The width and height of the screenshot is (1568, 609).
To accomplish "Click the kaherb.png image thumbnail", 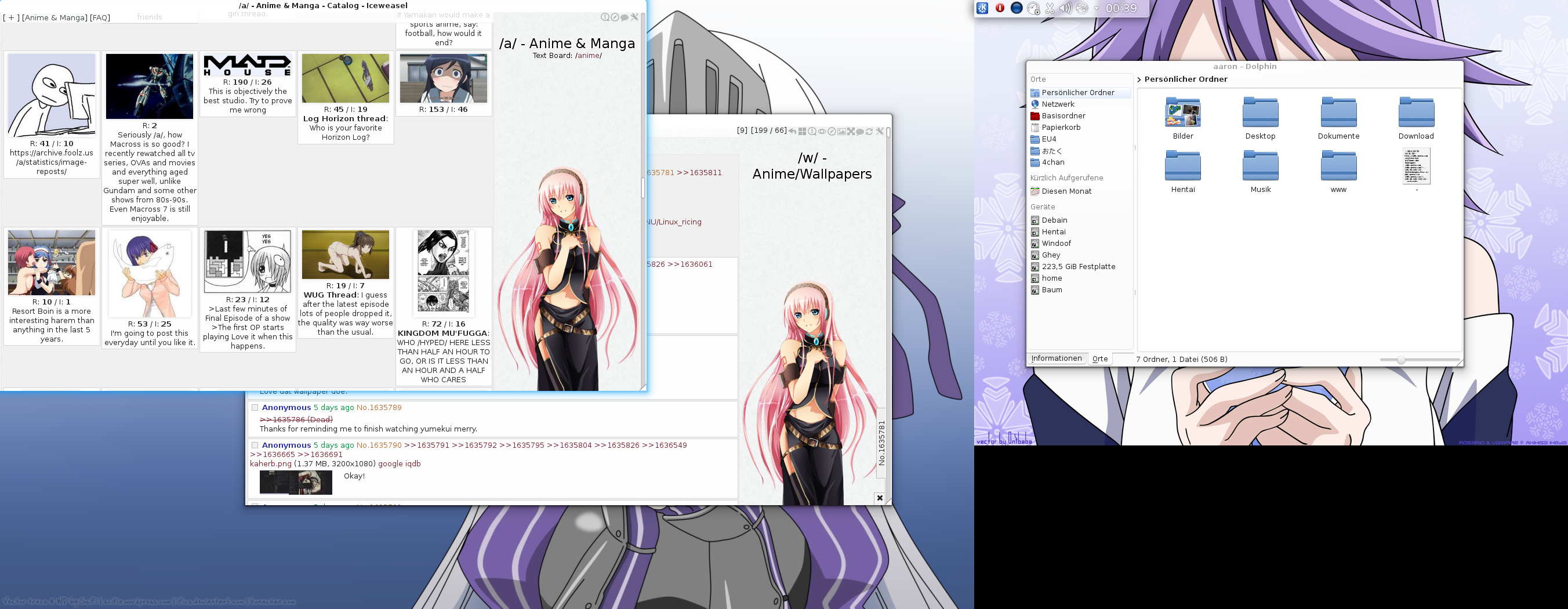I will click(x=296, y=483).
